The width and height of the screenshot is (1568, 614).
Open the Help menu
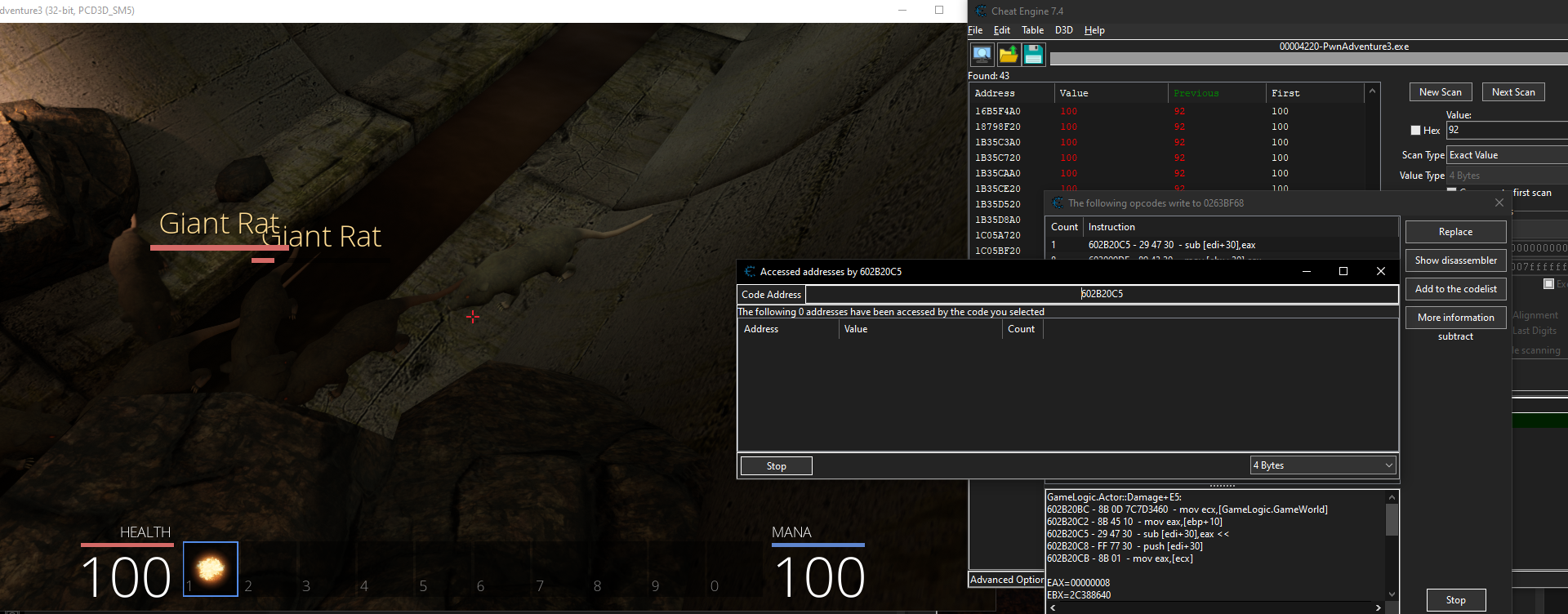coord(1094,30)
